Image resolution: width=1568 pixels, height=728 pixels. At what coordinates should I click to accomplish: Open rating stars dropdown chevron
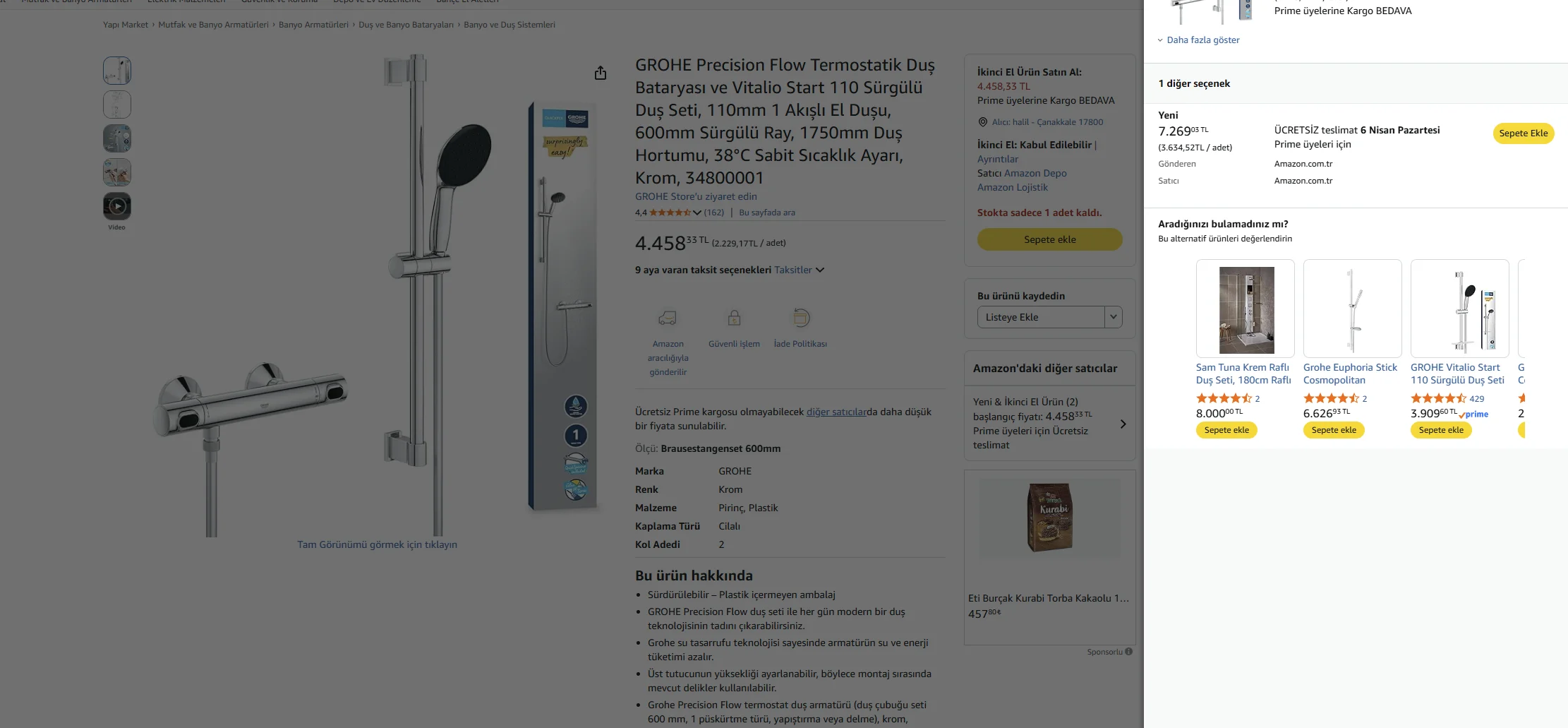[x=697, y=213]
